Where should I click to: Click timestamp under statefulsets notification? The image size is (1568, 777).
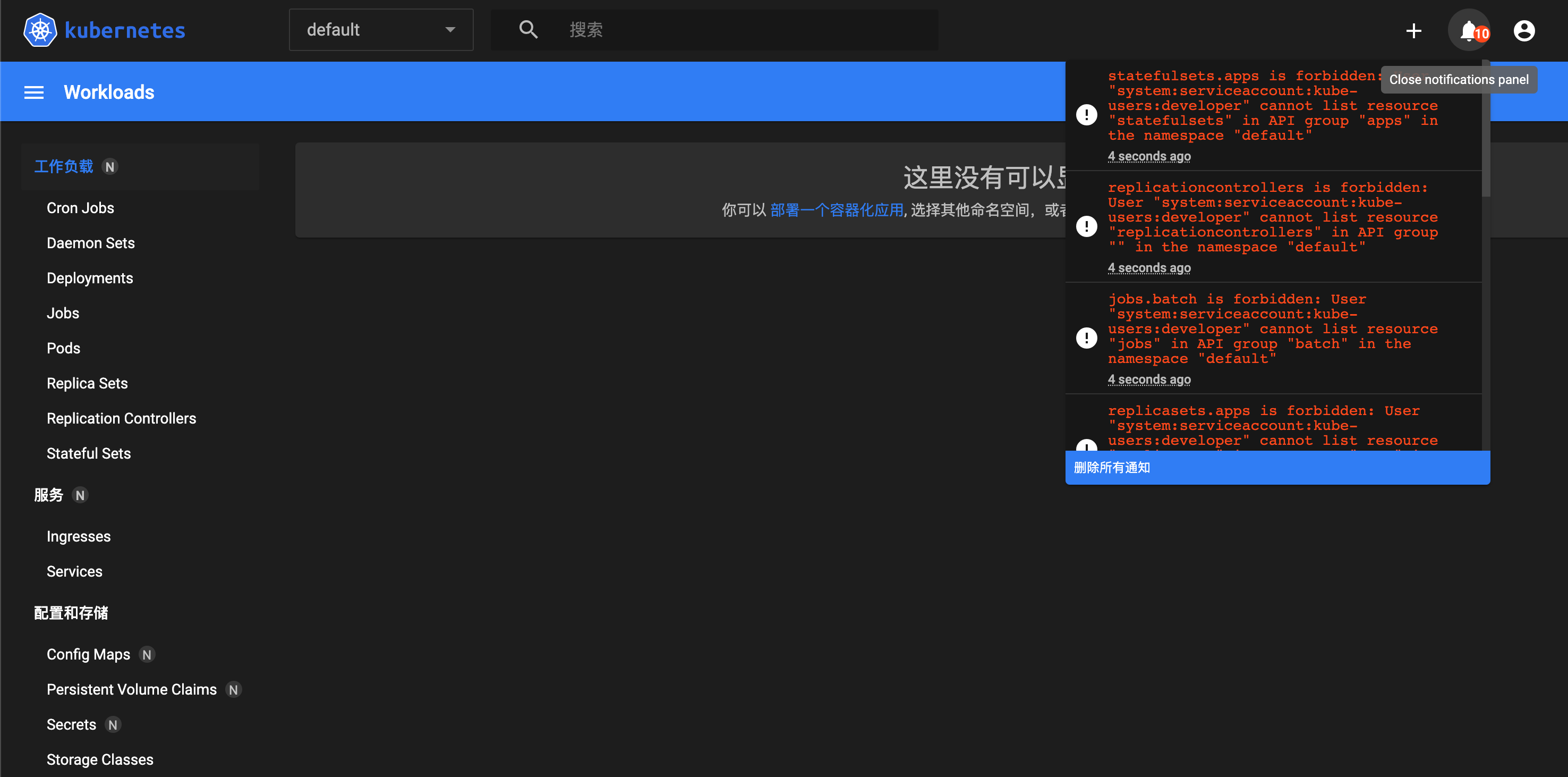pyautogui.click(x=1149, y=156)
